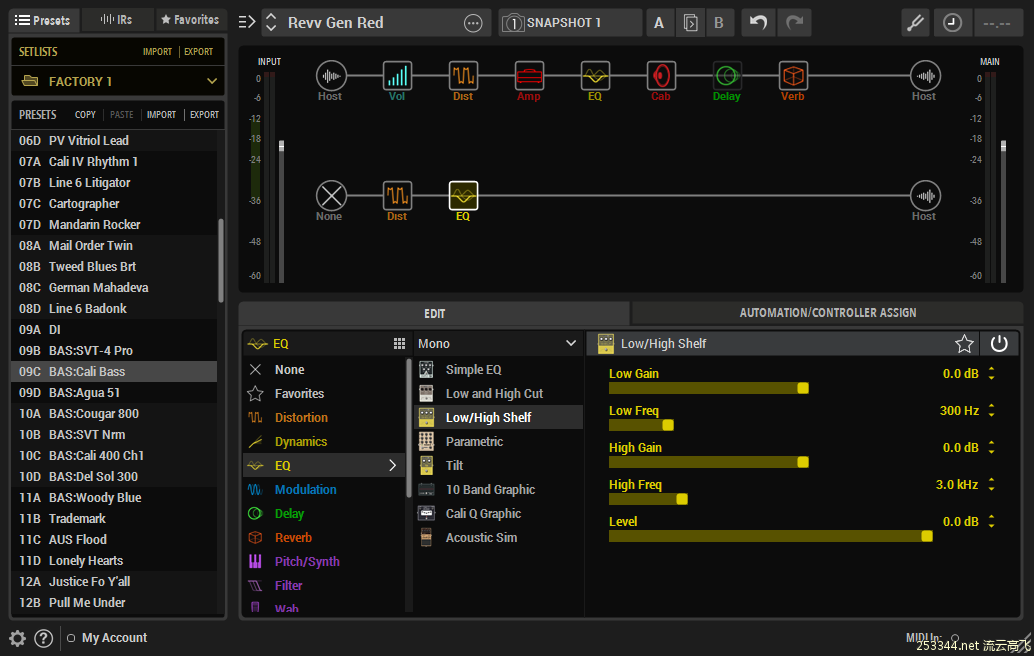Adjust the High Gain stepper arrows
Screen dimensions: 1034x656
[x=991, y=448]
